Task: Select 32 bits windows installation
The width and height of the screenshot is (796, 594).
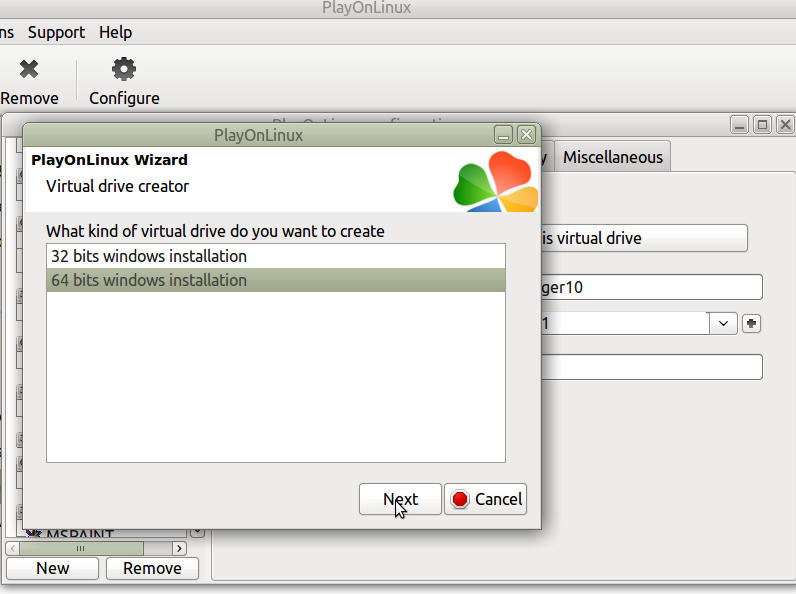Action: (x=276, y=256)
